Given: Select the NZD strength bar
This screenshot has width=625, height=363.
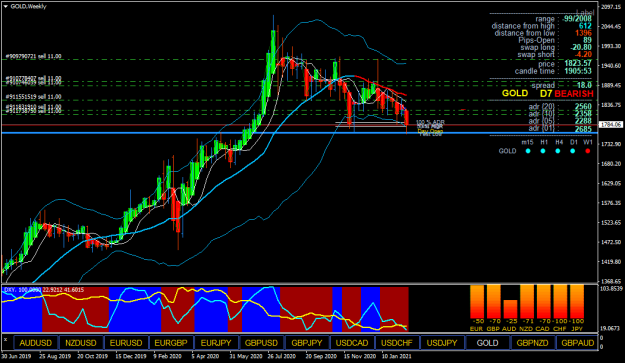Looking at the screenshot, I should click(527, 302).
